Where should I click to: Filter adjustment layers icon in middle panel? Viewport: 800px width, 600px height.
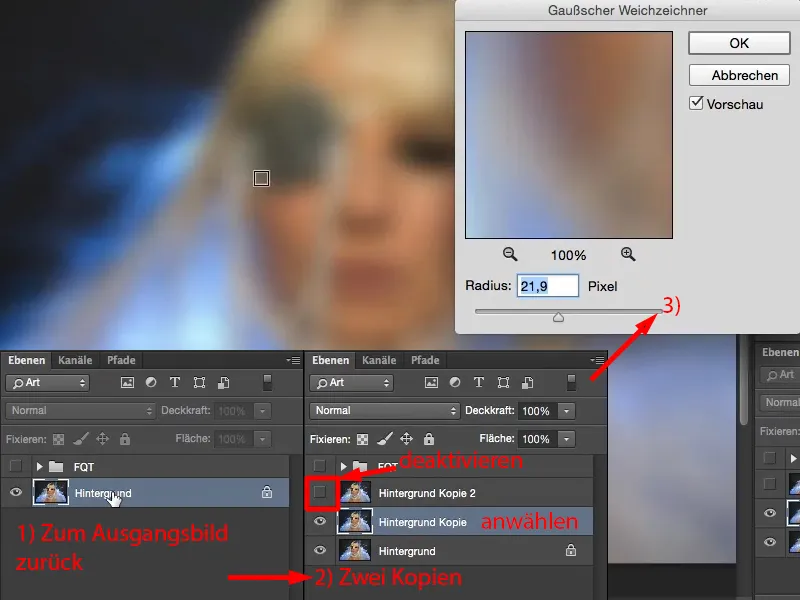coord(455,383)
